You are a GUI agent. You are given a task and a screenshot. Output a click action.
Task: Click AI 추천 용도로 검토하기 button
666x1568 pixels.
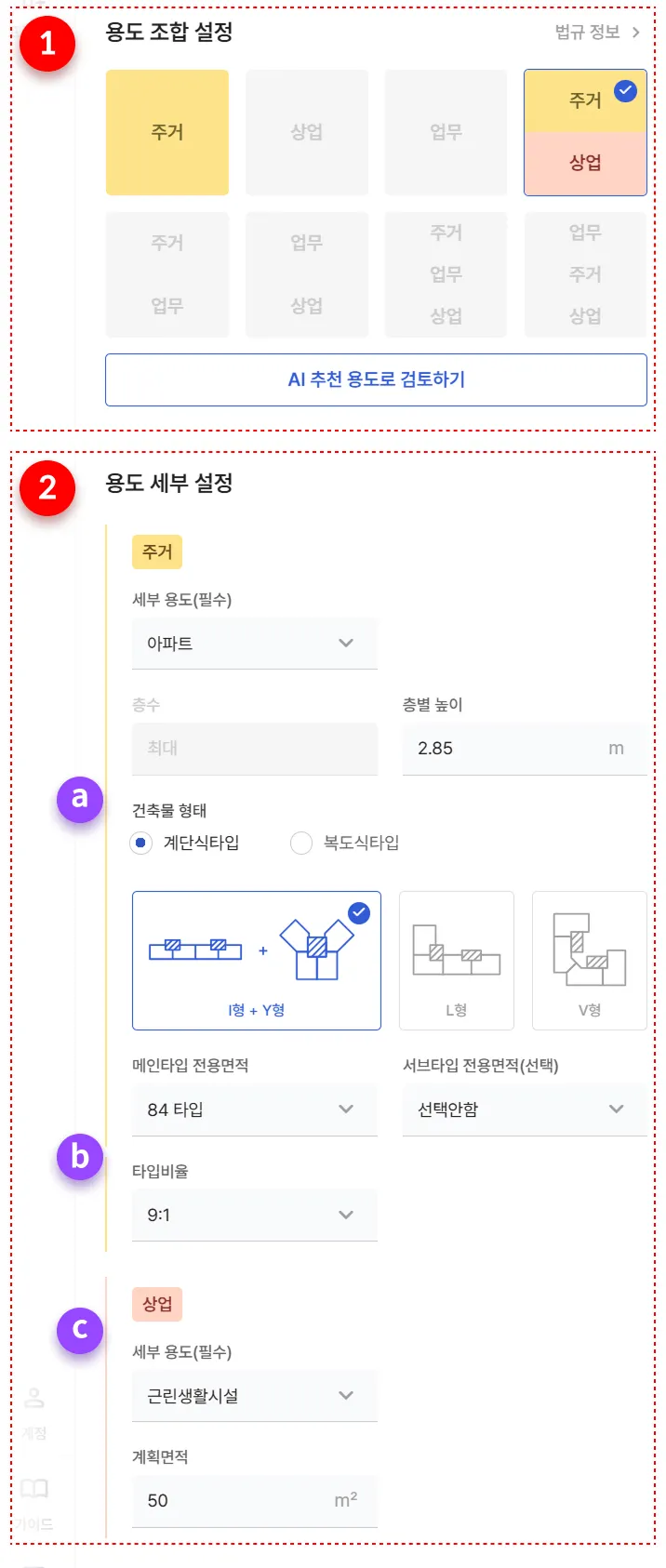click(376, 379)
